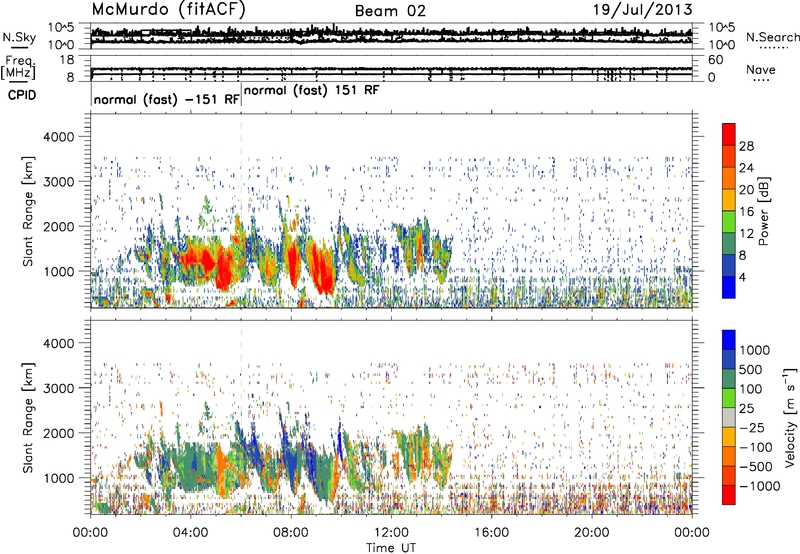Click the blue bottom of Power colorbar
The width and height of the screenshot is (800, 554).
729,287
